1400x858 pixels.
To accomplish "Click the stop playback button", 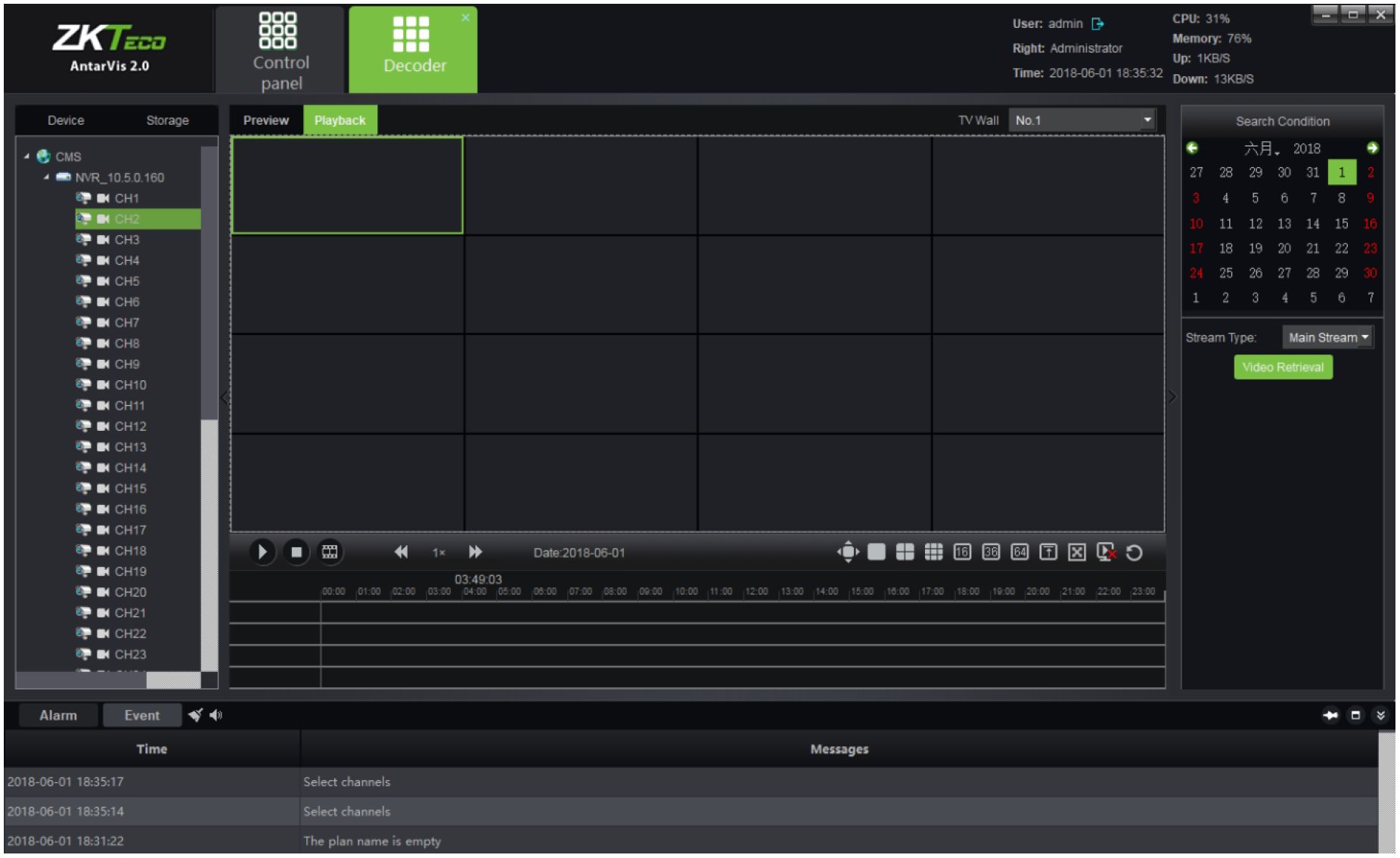I will click(296, 553).
